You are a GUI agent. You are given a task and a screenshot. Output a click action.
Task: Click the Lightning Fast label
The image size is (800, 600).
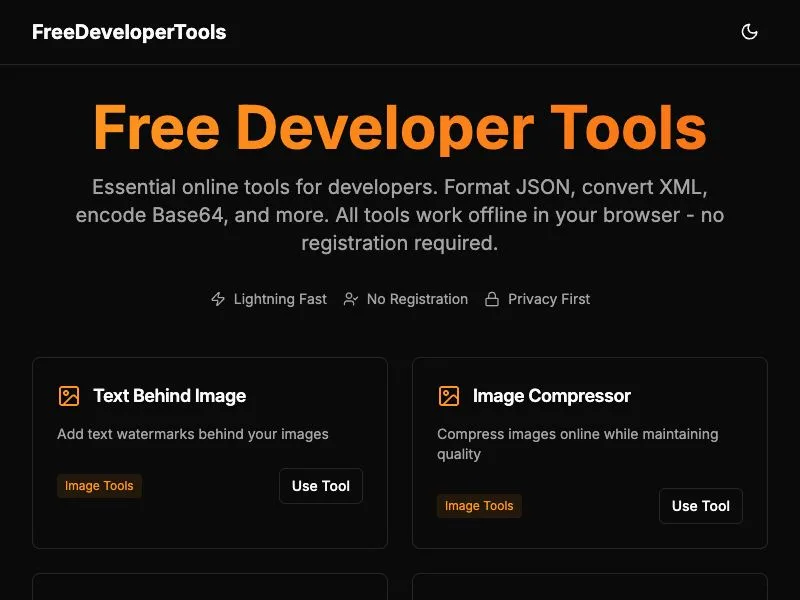point(280,299)
